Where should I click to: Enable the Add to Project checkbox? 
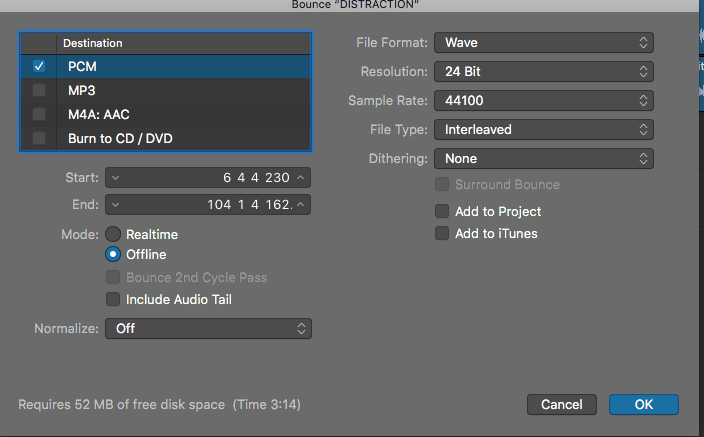click(442, 211)
